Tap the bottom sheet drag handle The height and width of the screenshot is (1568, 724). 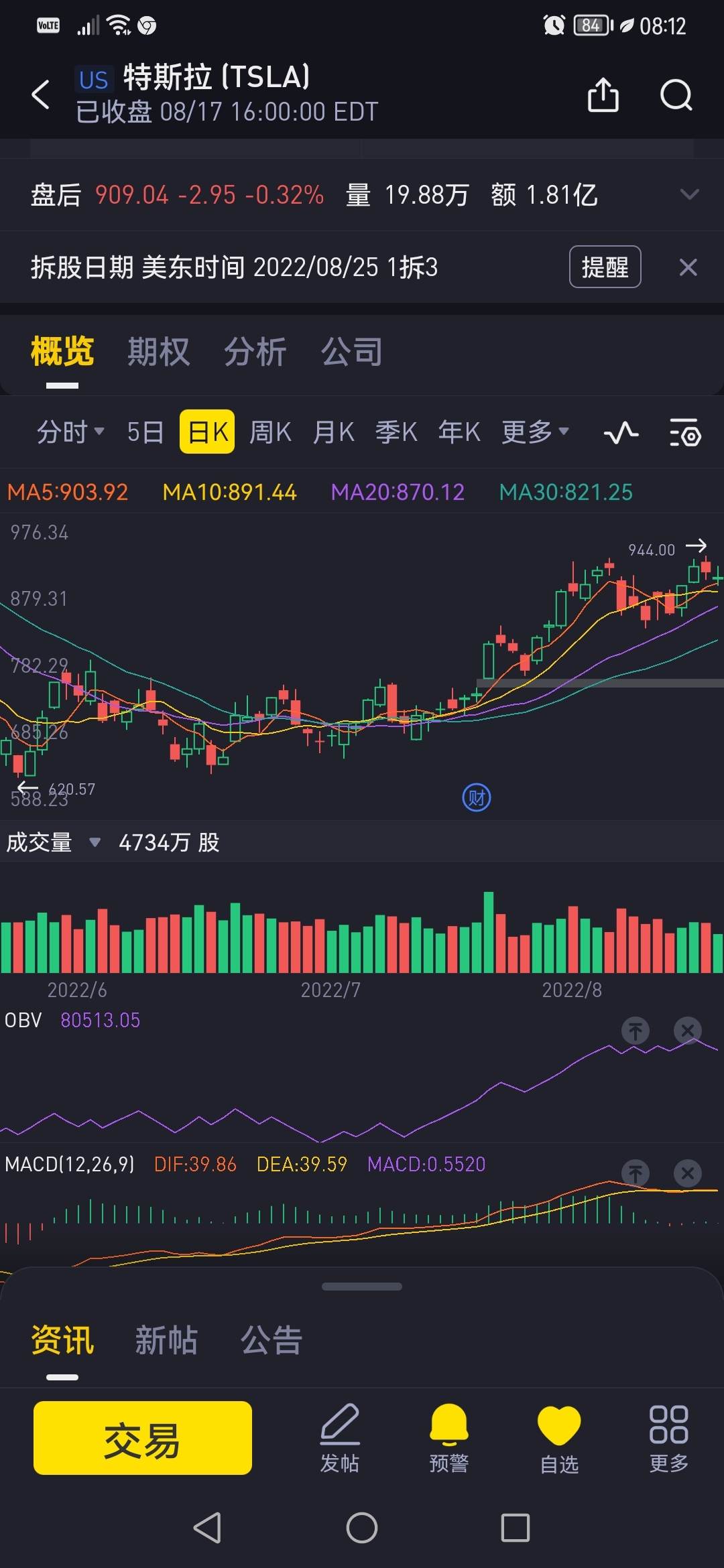362,1287
